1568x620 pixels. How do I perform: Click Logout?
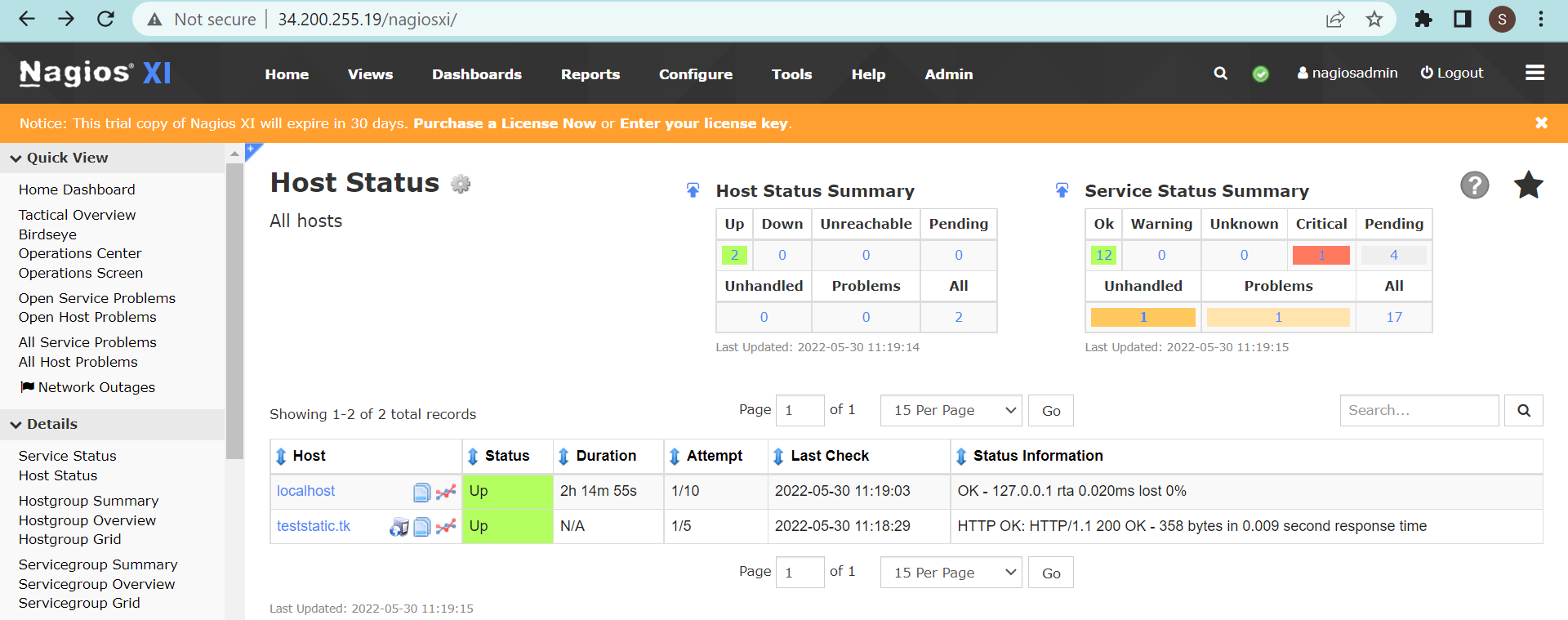coord(1452,73)
